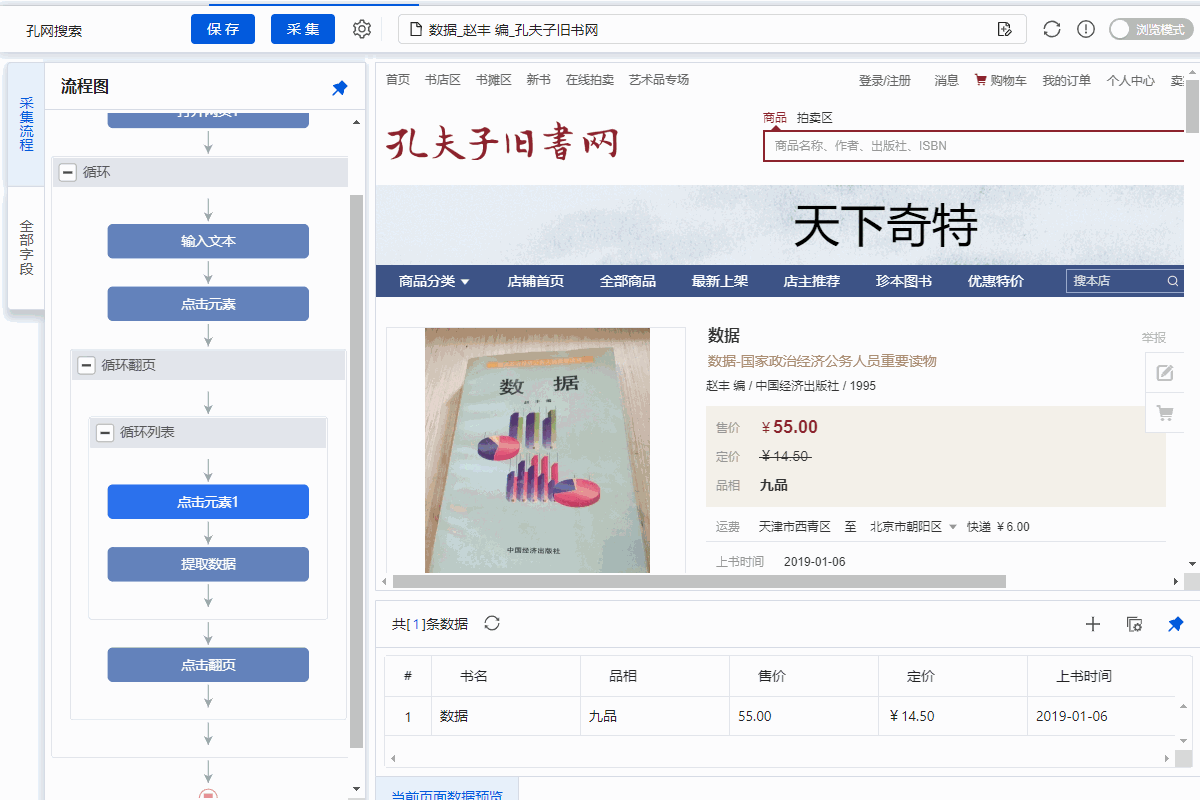
Task: Open the 优惠特价 shop menu item
Action: 996,281
